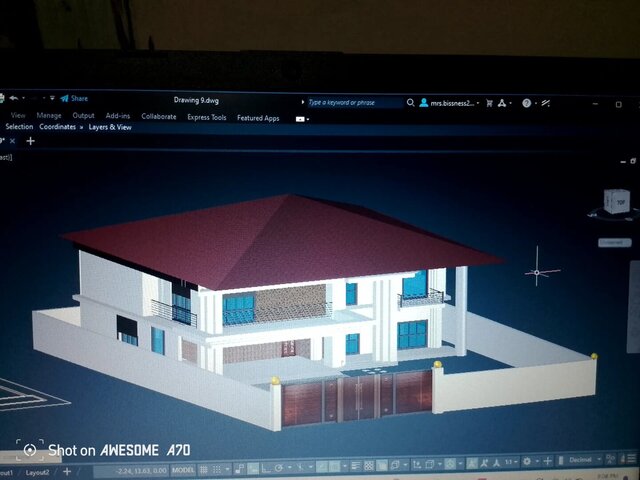Viewport: 640px width, 480px height.
Task: Open the Decimal drawing units dropdown
Action: pyautogui.click(x=584, y=460)
